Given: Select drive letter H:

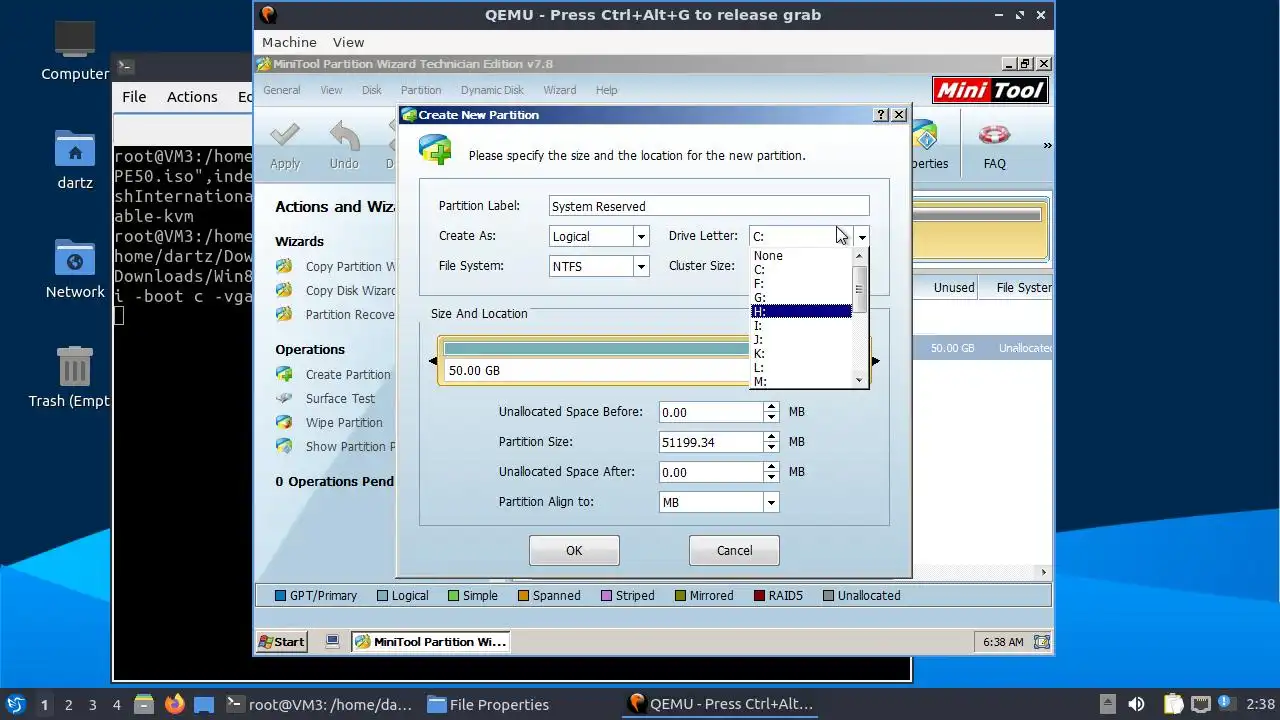Looking at the screenshot, I should coord(801,311).
